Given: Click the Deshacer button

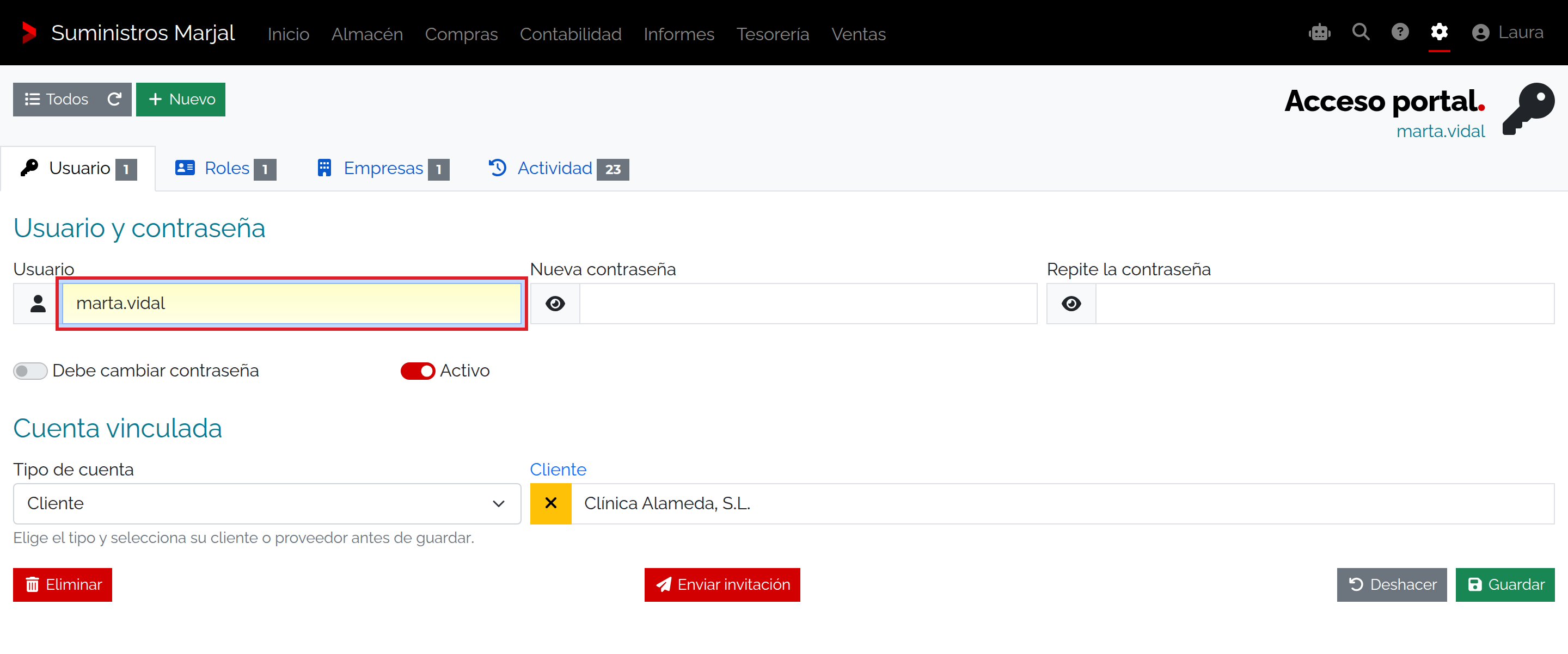Looking at the screenshot, I should 1392,585.
